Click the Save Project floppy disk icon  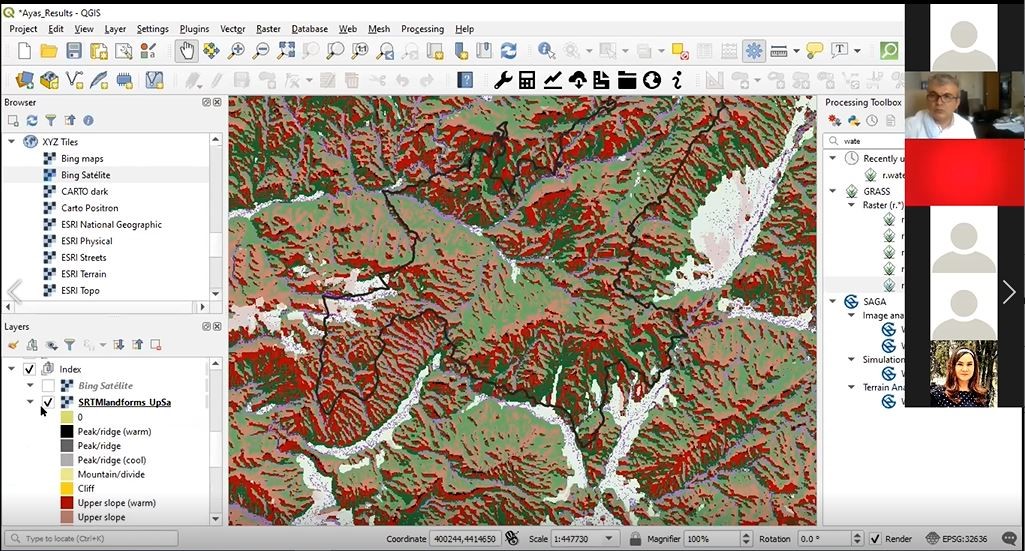point(74,50)
